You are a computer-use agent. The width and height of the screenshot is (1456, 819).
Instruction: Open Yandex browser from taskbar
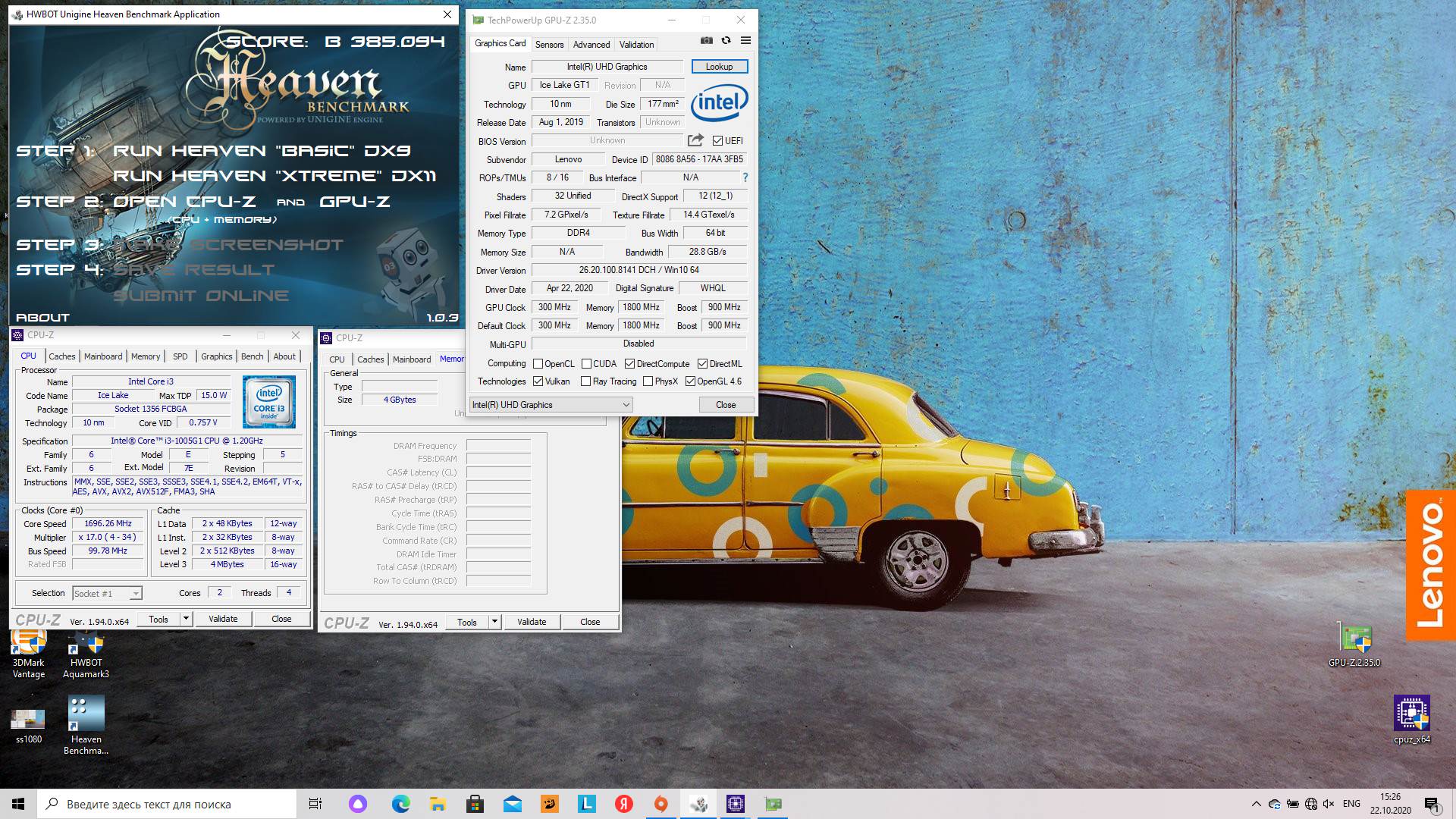pos(623,804)
